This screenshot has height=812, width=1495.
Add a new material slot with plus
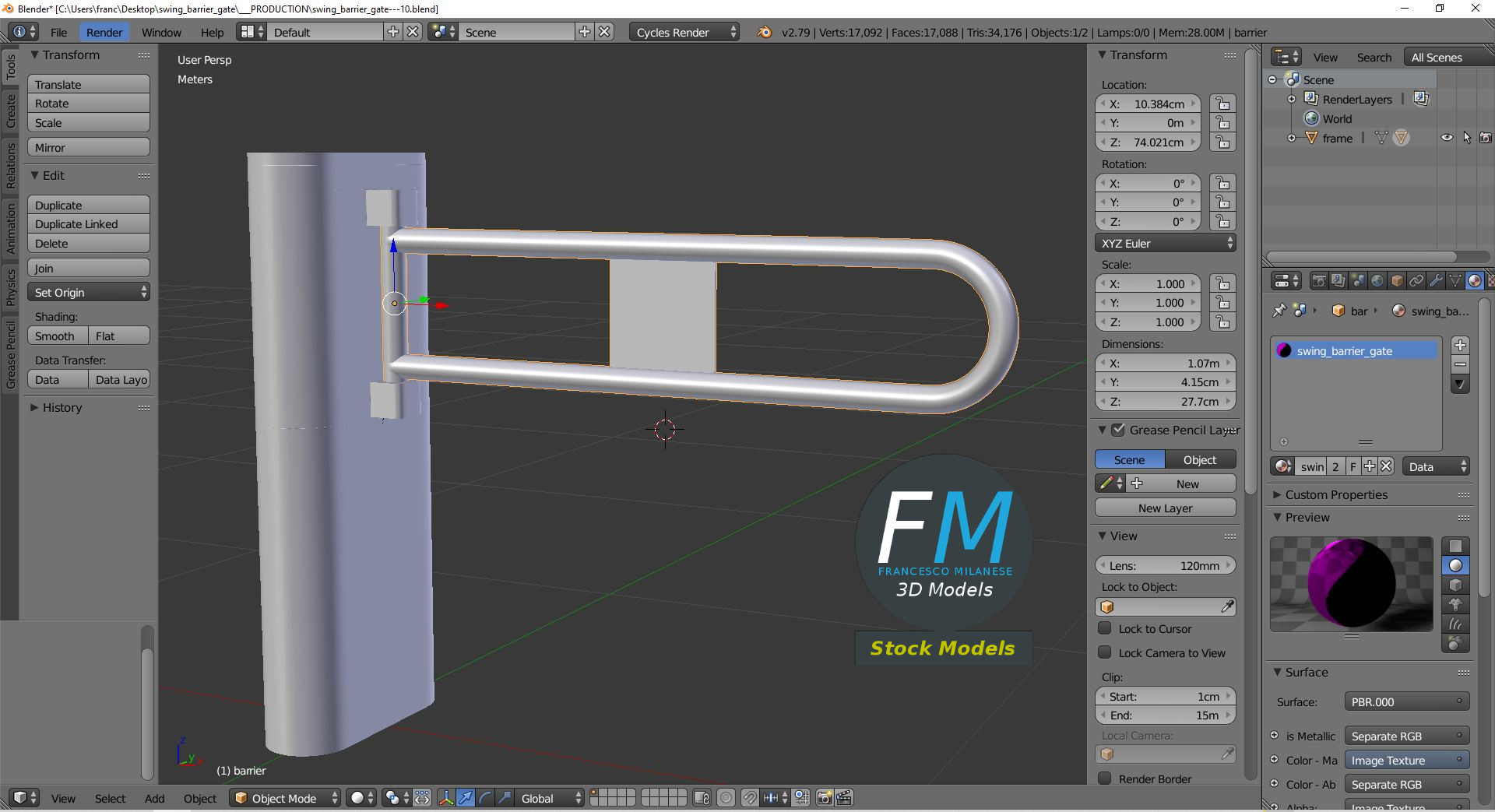tap(1460, 345)
